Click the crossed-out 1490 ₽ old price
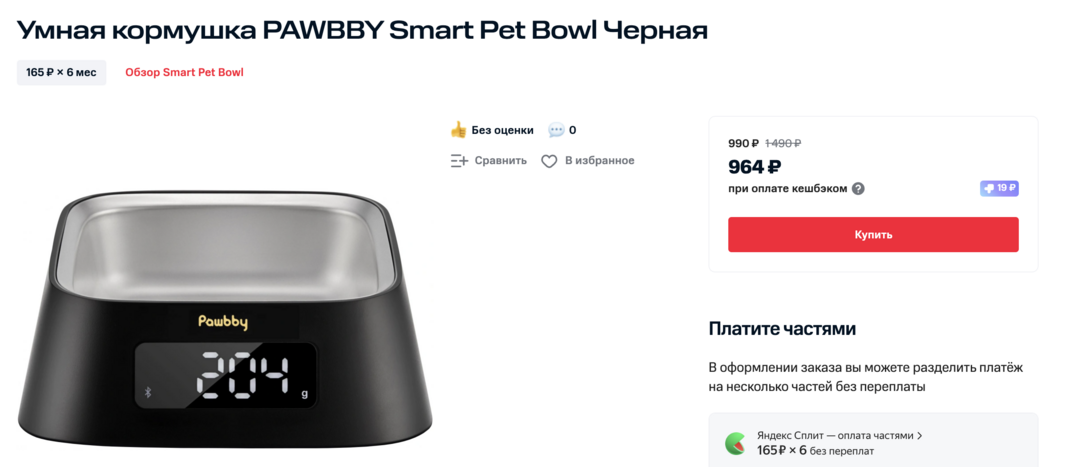The height and width of the screenshot is (467, 1090). pyautogui.click(x=783, y=143)
